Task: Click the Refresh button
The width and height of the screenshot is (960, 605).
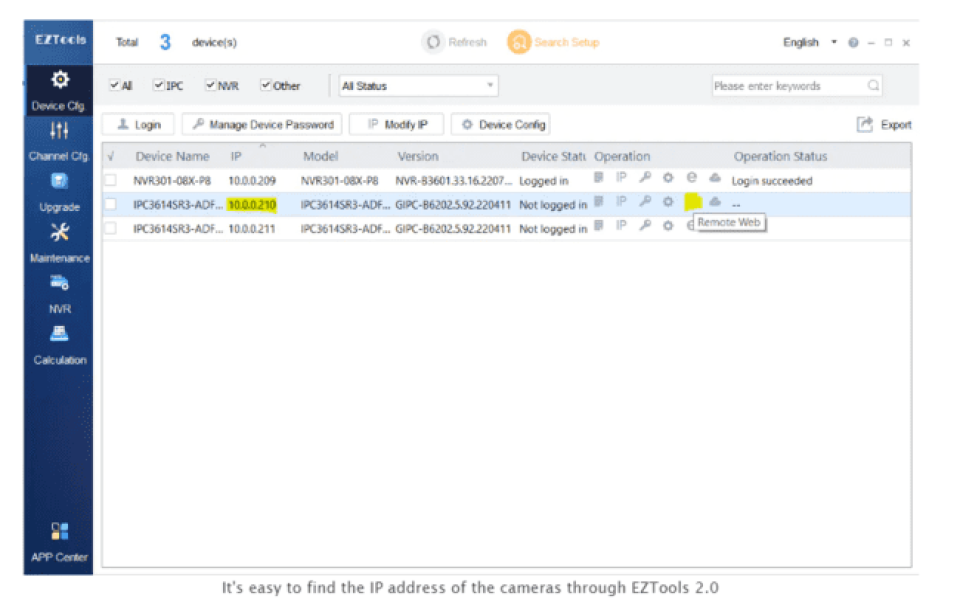Action: pyautogui.click(x=455, y=43)
